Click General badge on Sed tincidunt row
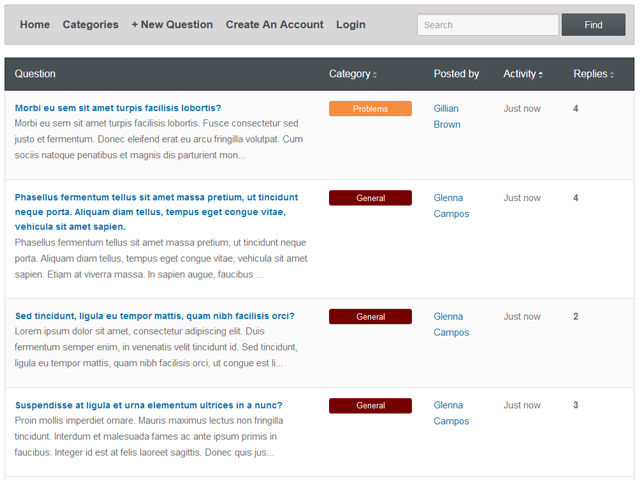640x480 pixels. [370, 317]
